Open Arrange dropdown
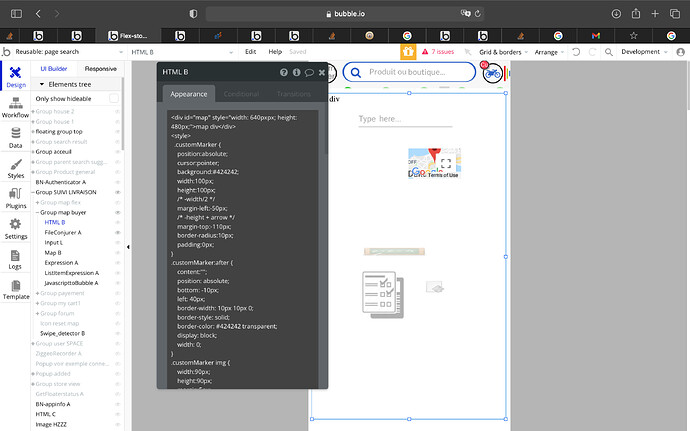This screenshot has width=690, height=431. point(549,52)
